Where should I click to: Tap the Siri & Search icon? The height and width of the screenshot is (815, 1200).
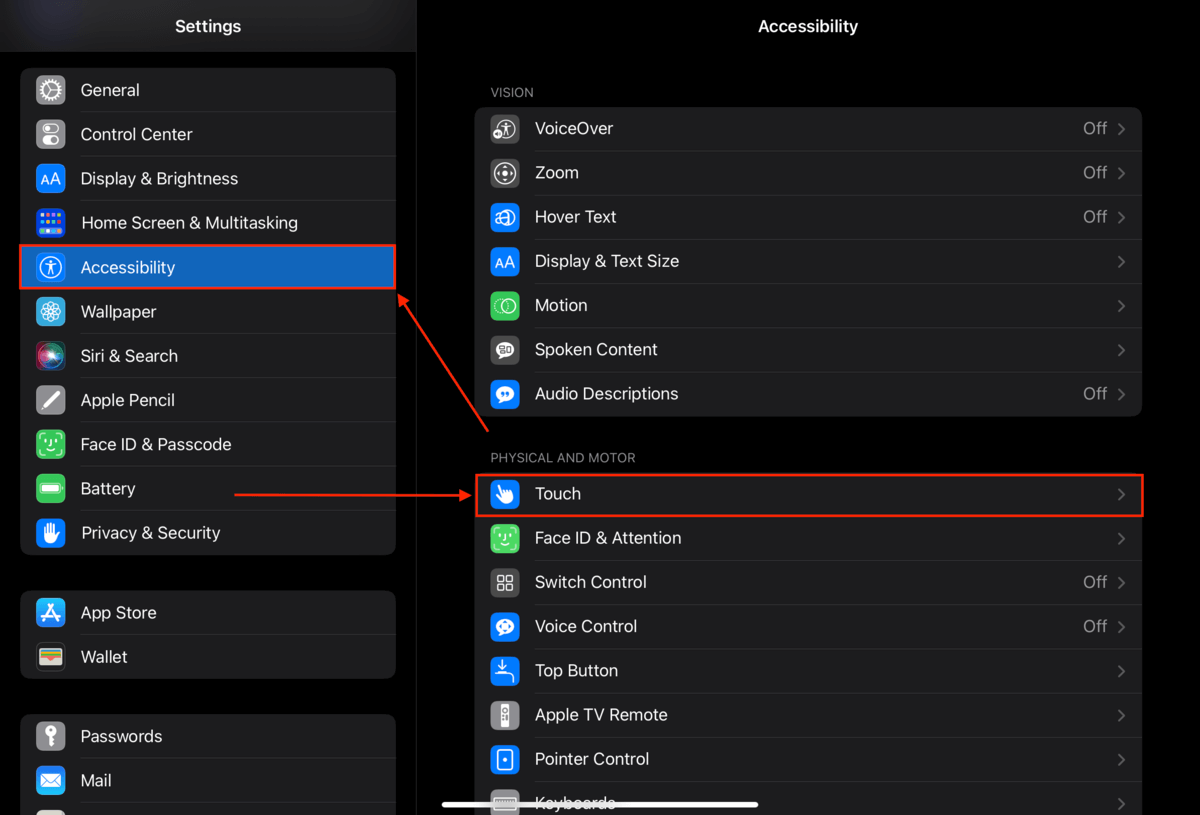pyautogui.click(x=51, y=356)
